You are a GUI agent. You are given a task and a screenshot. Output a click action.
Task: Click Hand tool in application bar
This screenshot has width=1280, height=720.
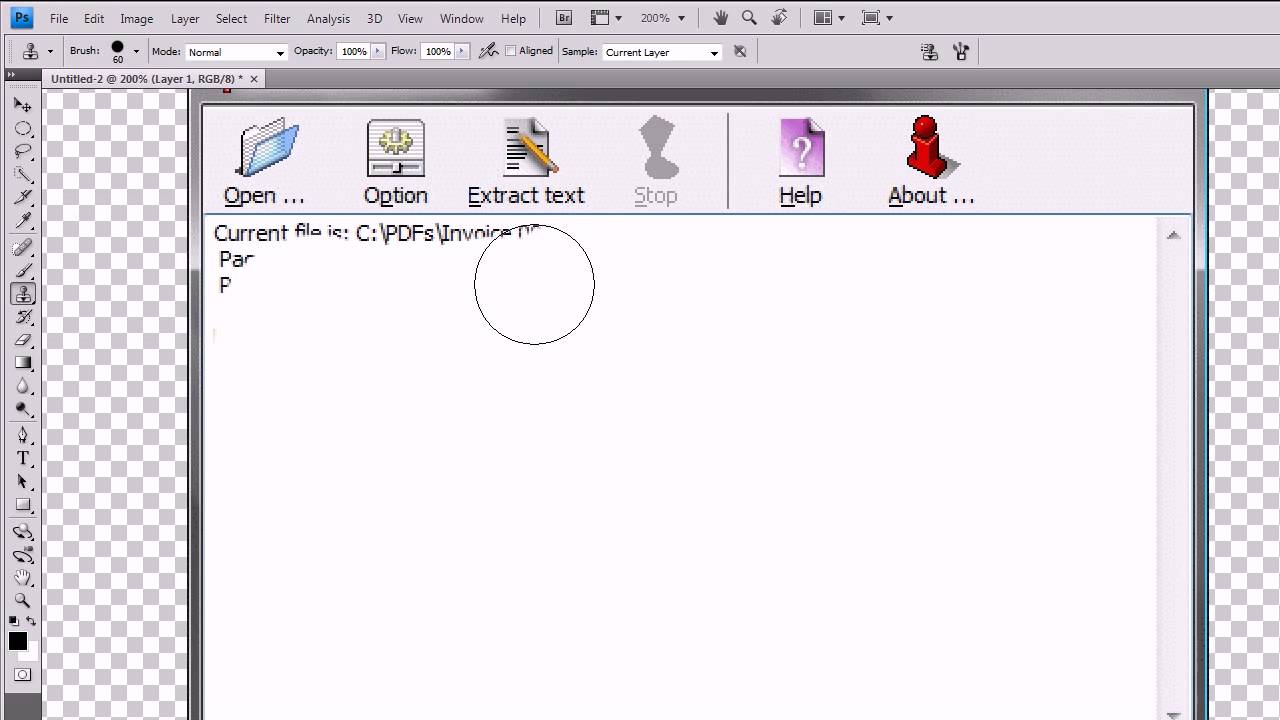tap(721, 18)
